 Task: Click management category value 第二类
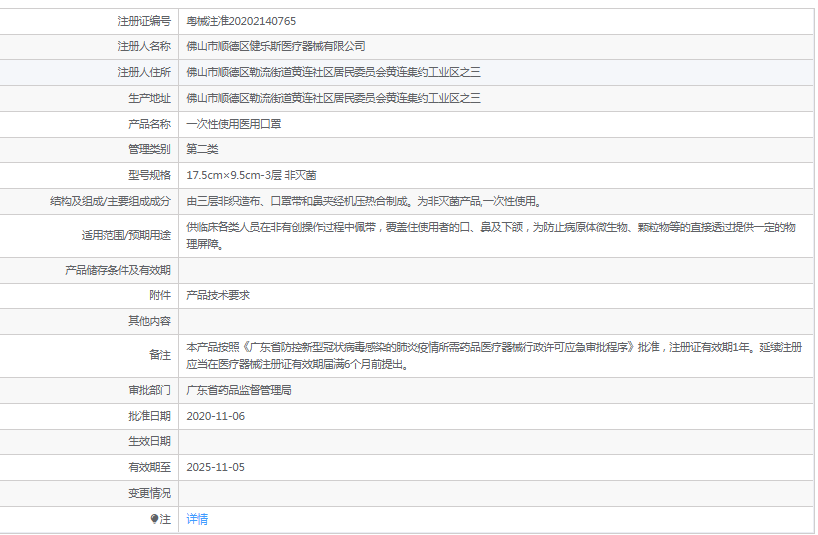[202, 149]
